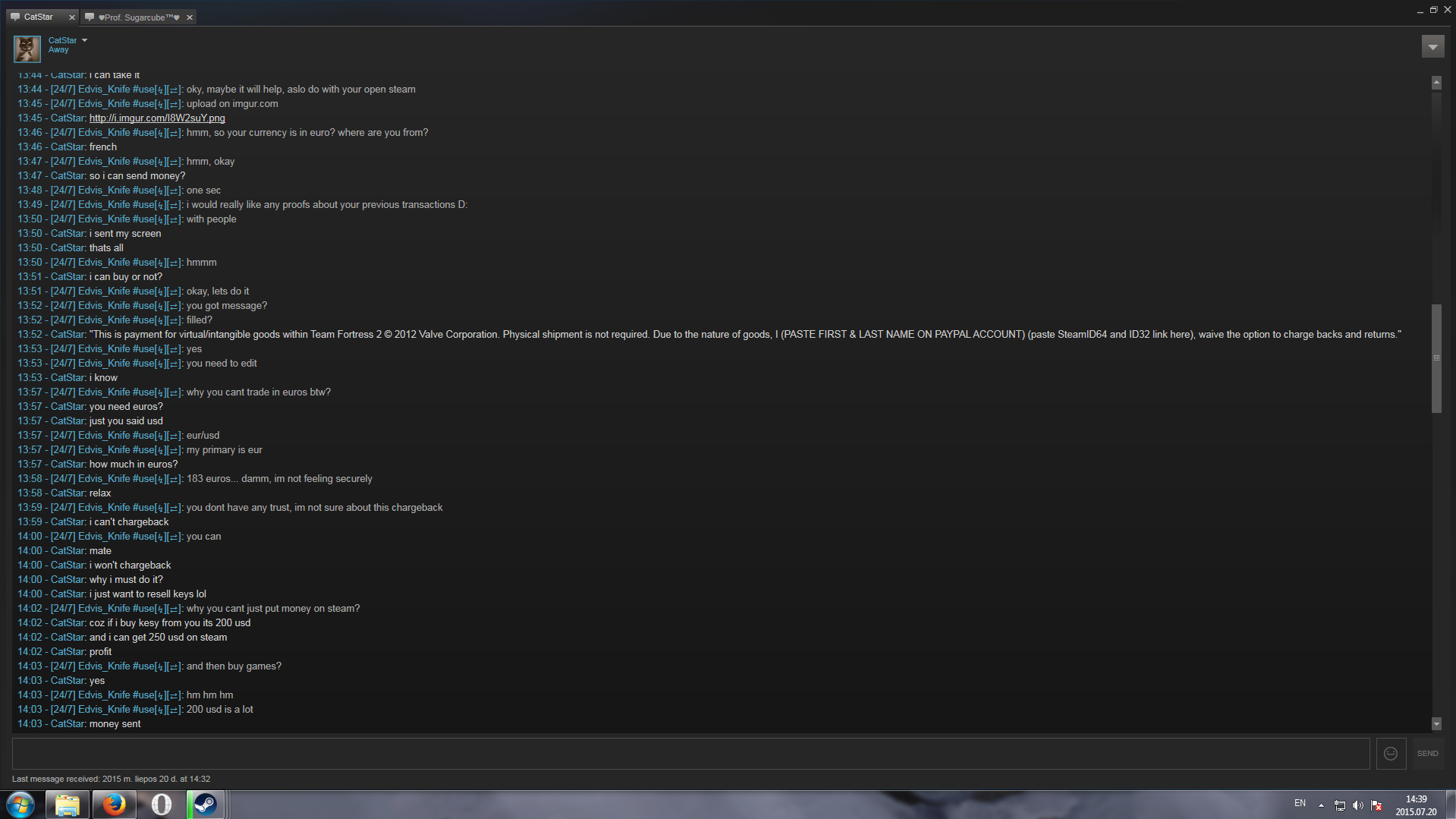Focus the chat message input field

point(691,754)
